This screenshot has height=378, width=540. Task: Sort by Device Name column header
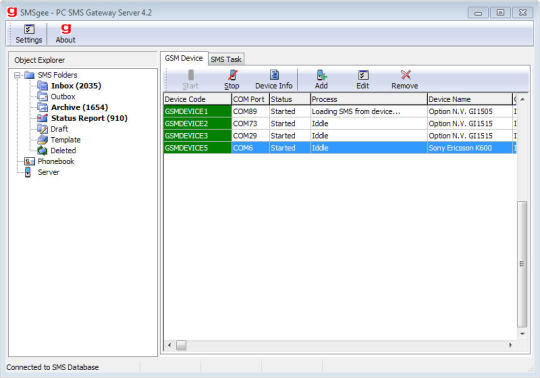pos(470,99)
